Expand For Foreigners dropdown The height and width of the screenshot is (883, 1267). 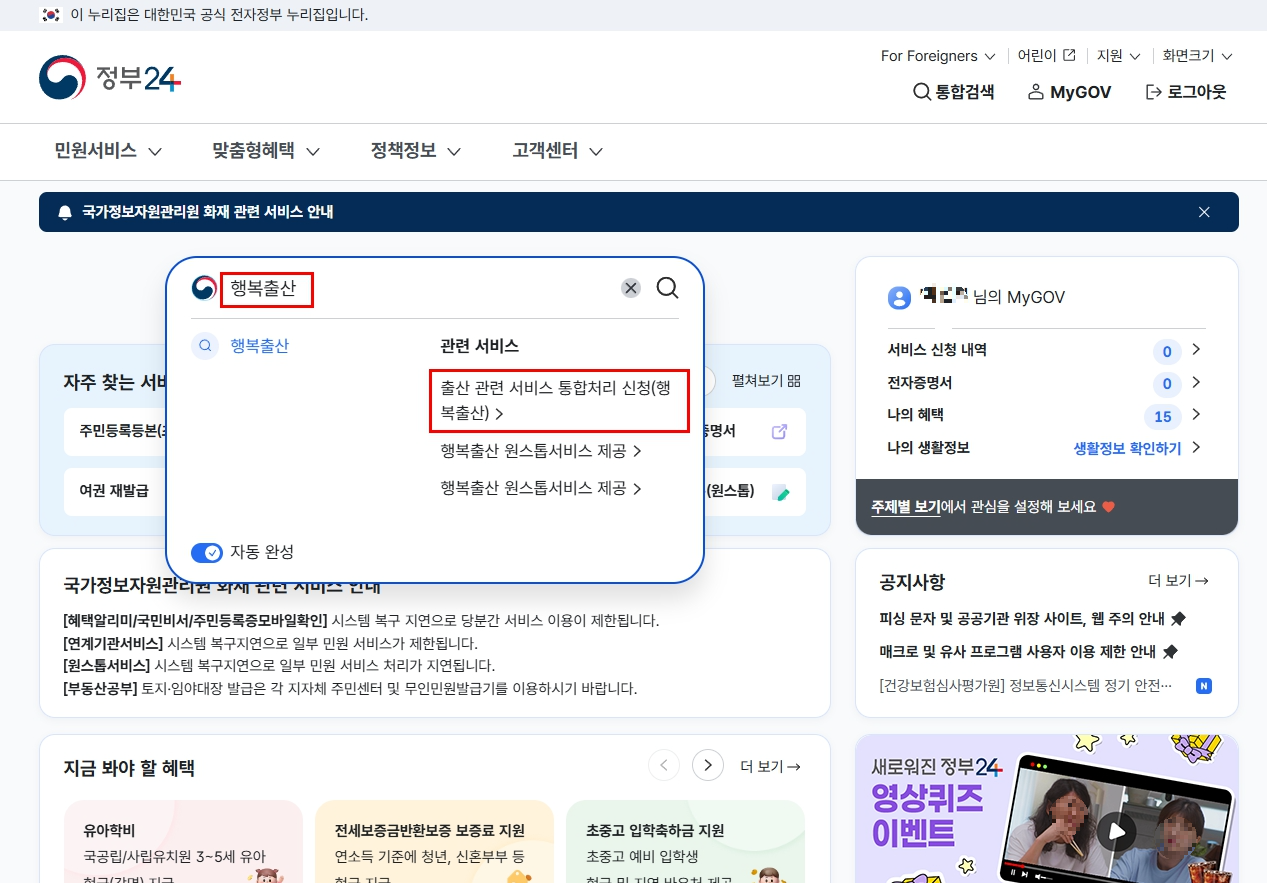tap(938, 56)
